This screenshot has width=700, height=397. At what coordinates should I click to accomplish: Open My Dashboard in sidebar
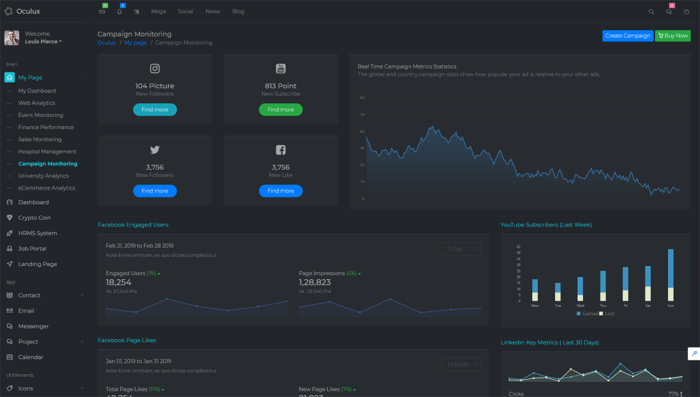coord(37,91)
